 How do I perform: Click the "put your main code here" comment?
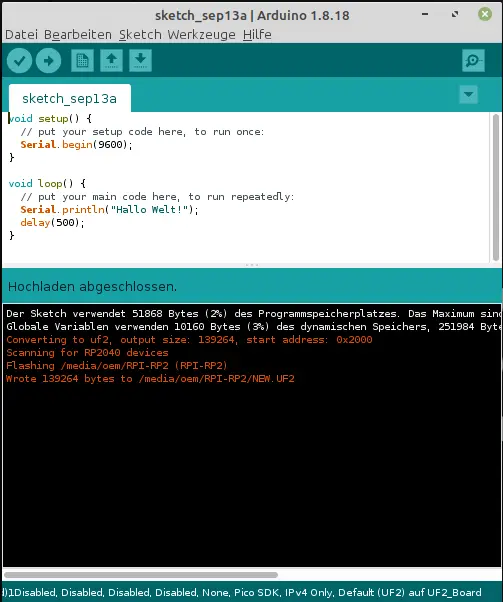coord(157,197)
